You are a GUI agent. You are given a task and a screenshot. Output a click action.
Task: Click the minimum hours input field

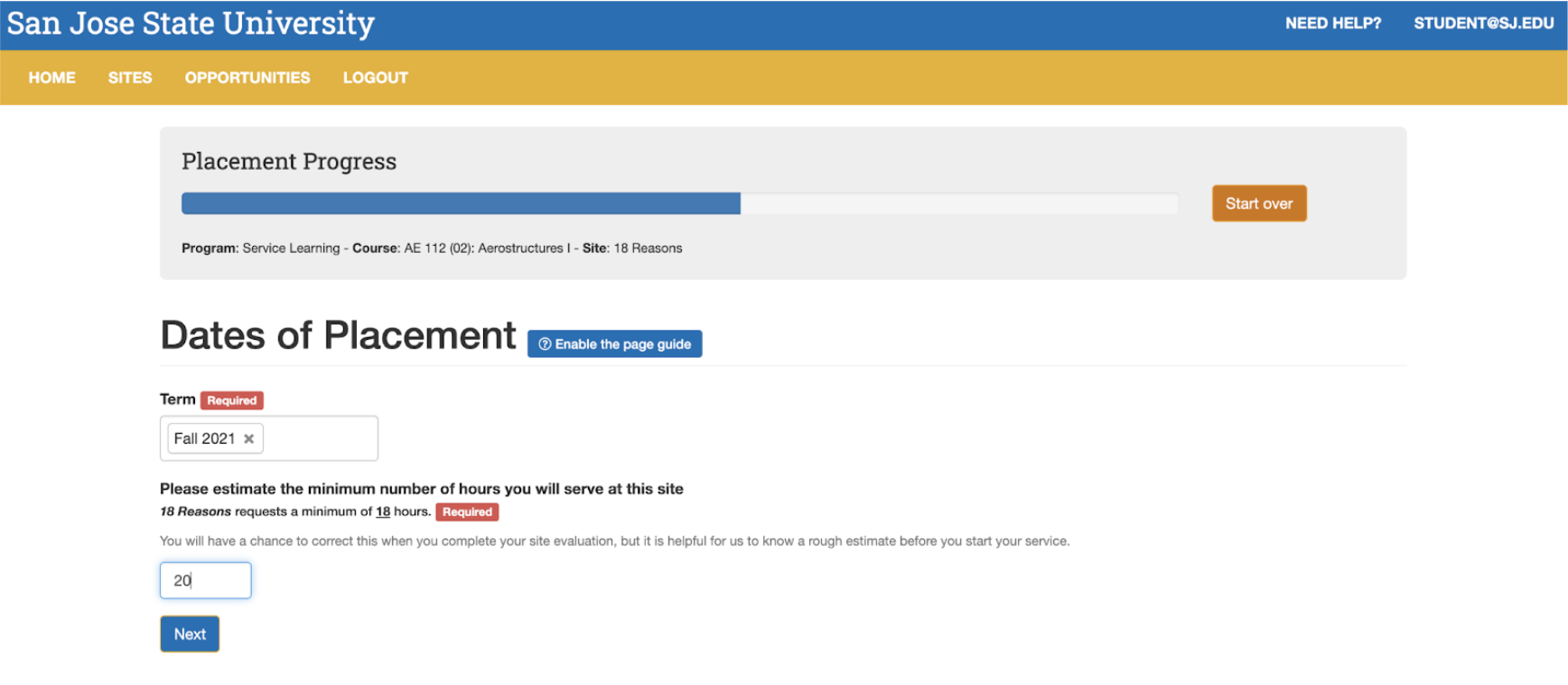(206, 580)
